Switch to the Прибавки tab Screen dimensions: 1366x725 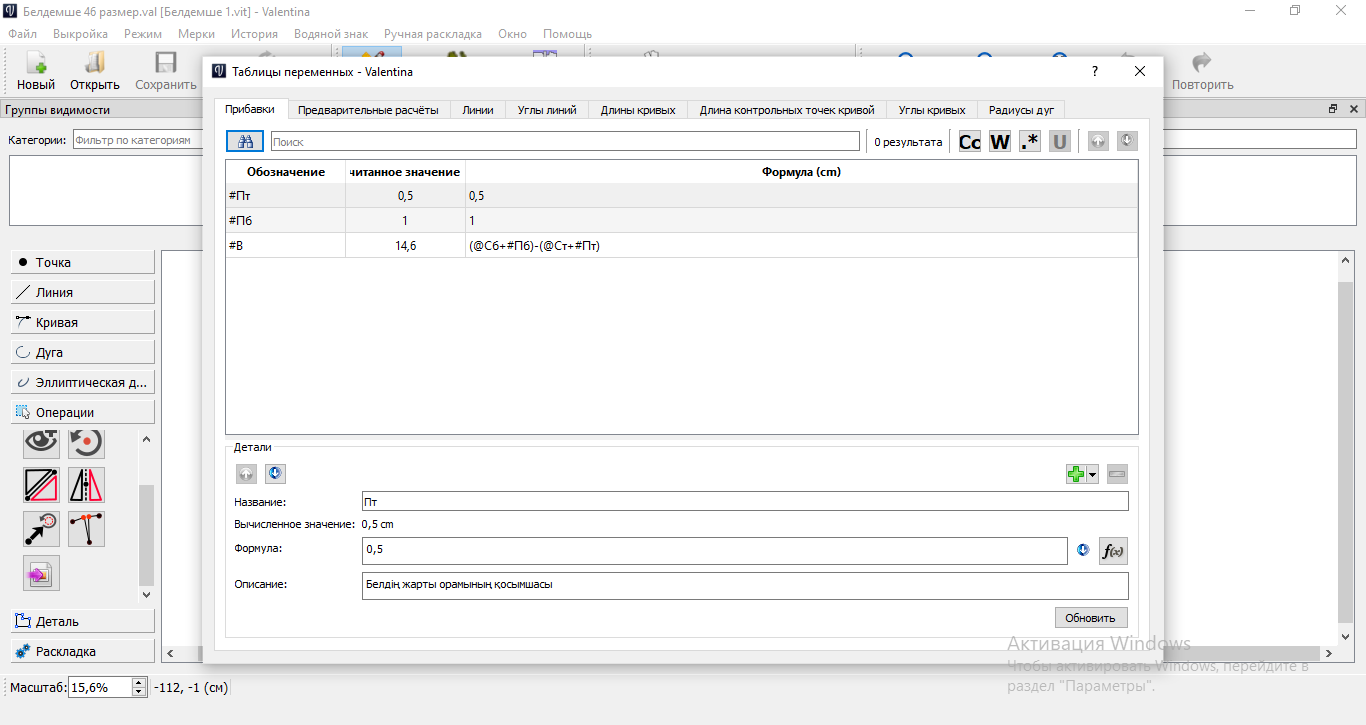pyautogui.click(x=250, y=109)
